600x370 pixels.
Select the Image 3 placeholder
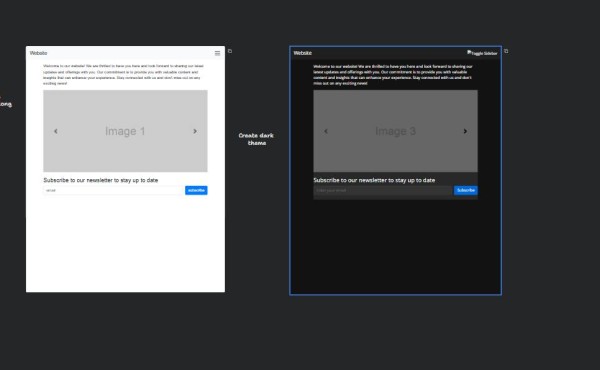tap(395, 131)
